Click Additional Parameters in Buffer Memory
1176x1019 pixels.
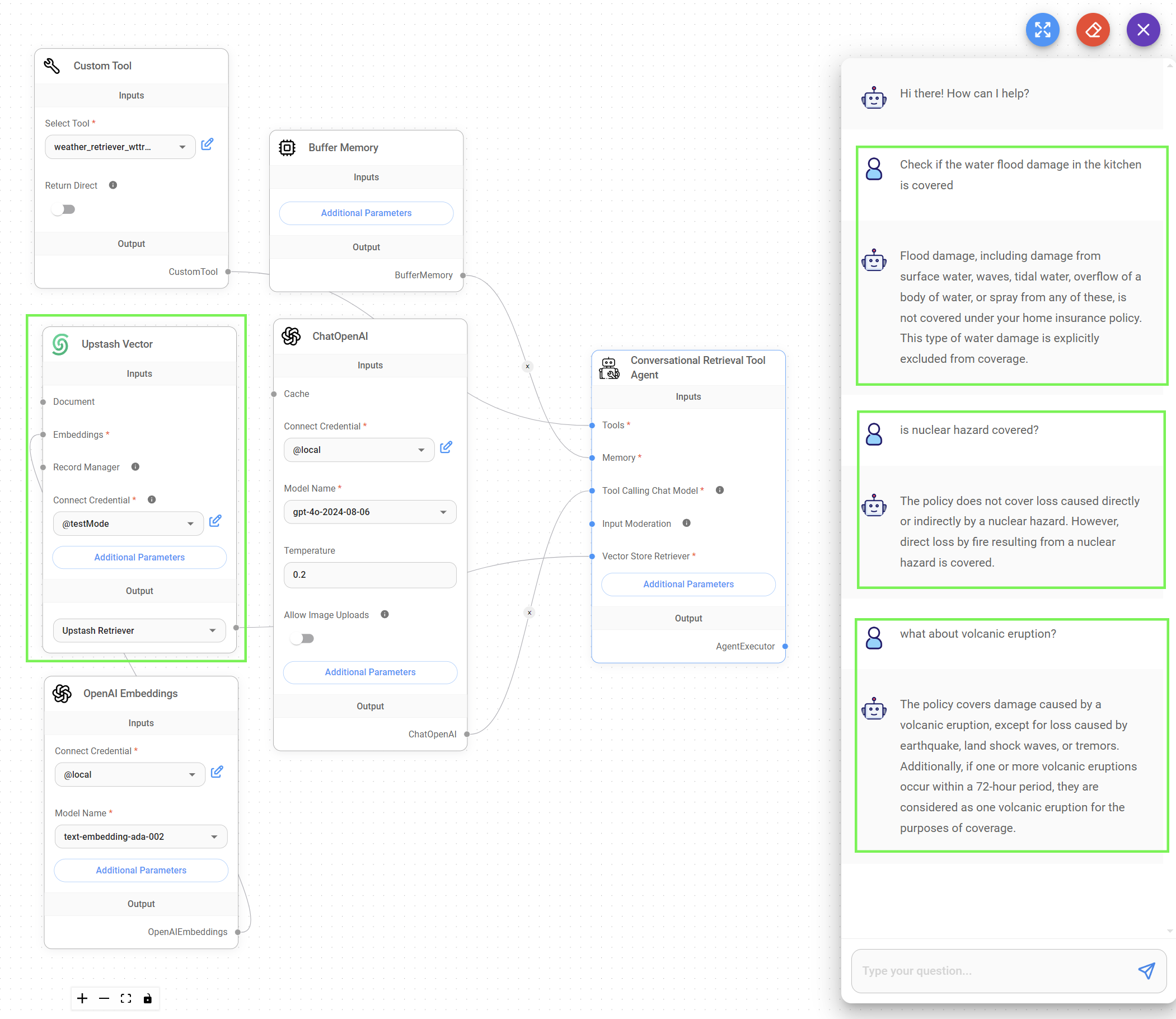click(366, 213)
